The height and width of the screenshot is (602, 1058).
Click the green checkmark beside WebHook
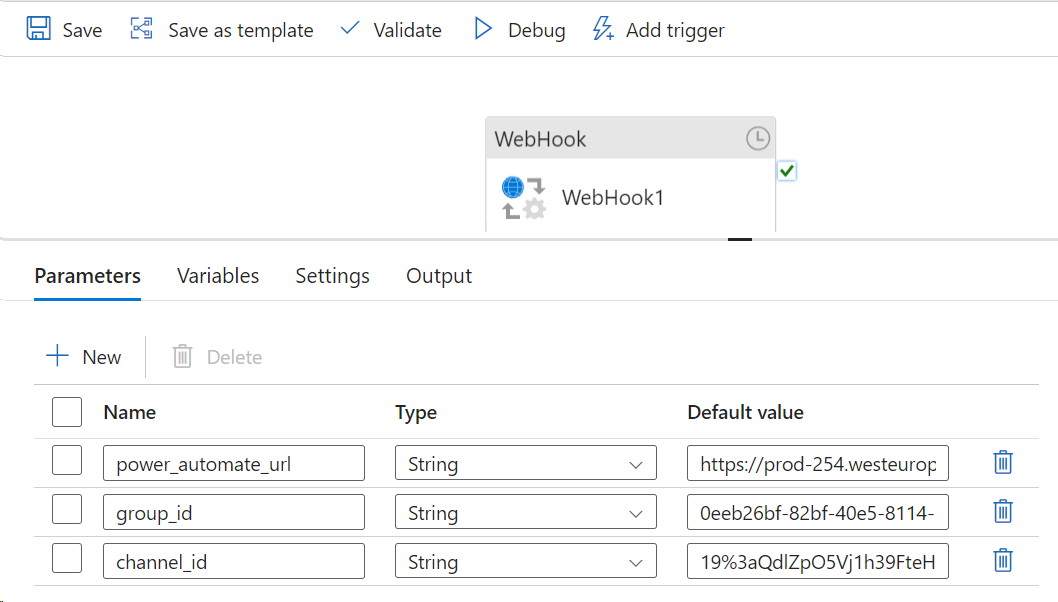787,171
